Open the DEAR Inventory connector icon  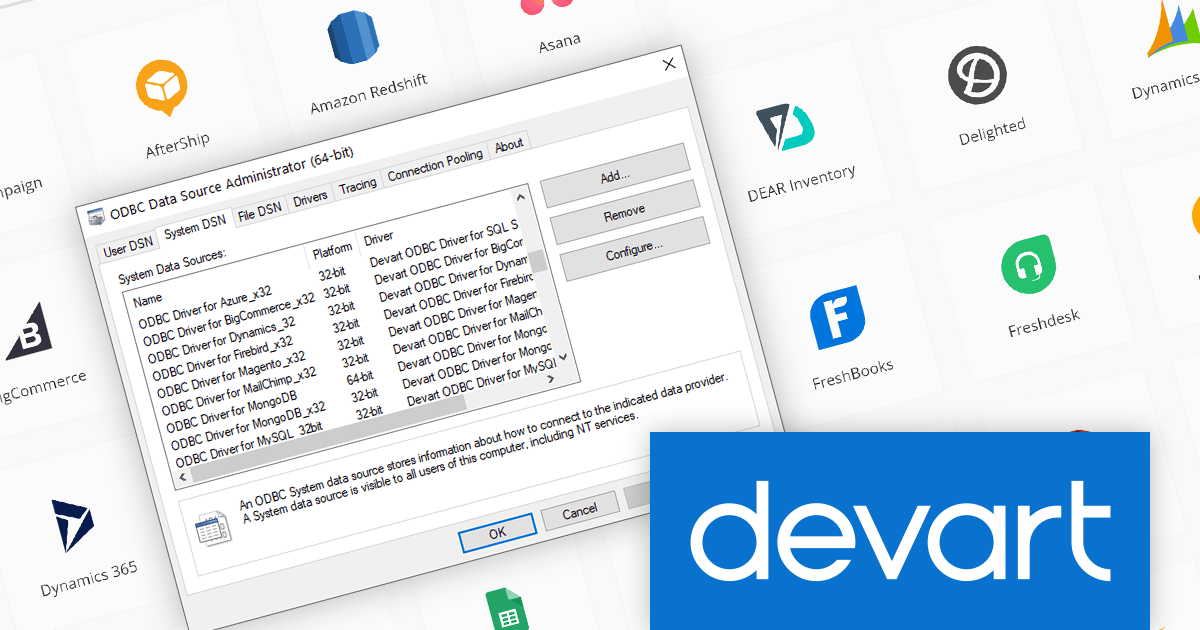pyautogui.click(x=786, y=126)
